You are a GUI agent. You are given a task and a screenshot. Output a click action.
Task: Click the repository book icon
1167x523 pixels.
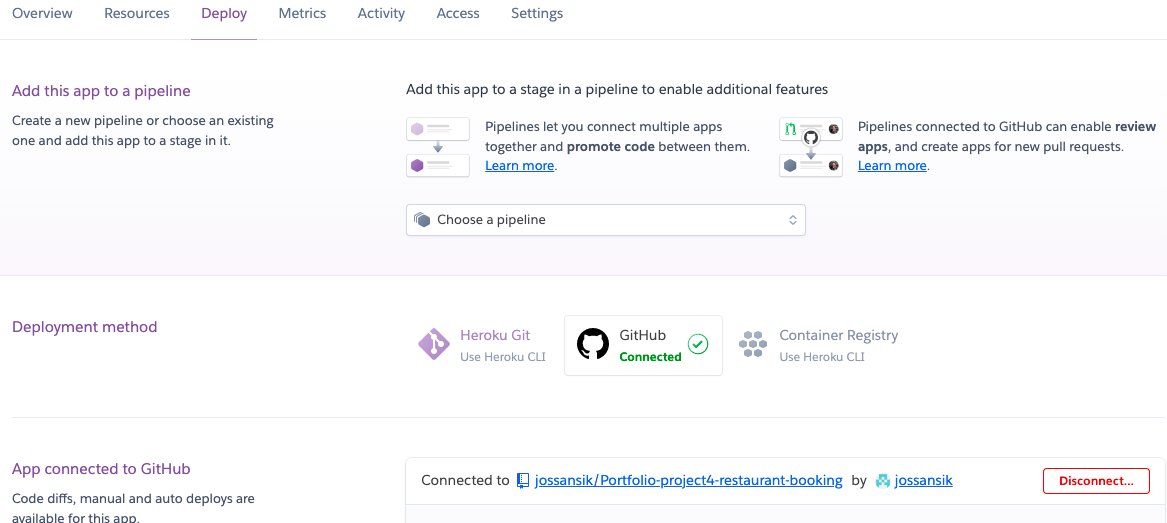coord(523,481)
